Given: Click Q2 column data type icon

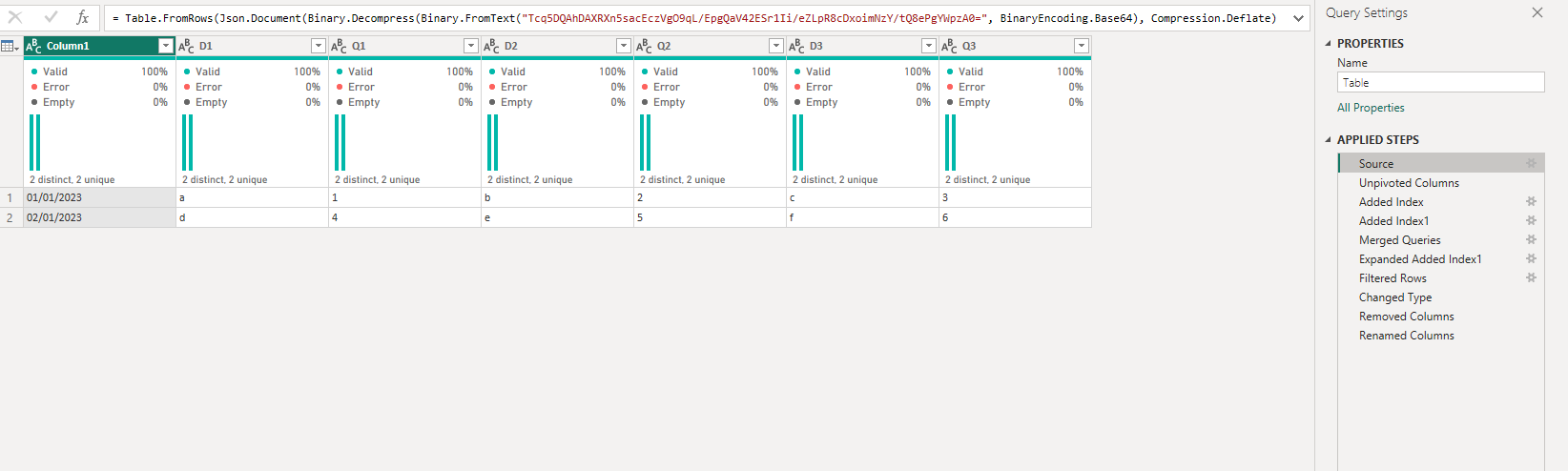Looking at the screenshot, I should [x=644, y=46].
